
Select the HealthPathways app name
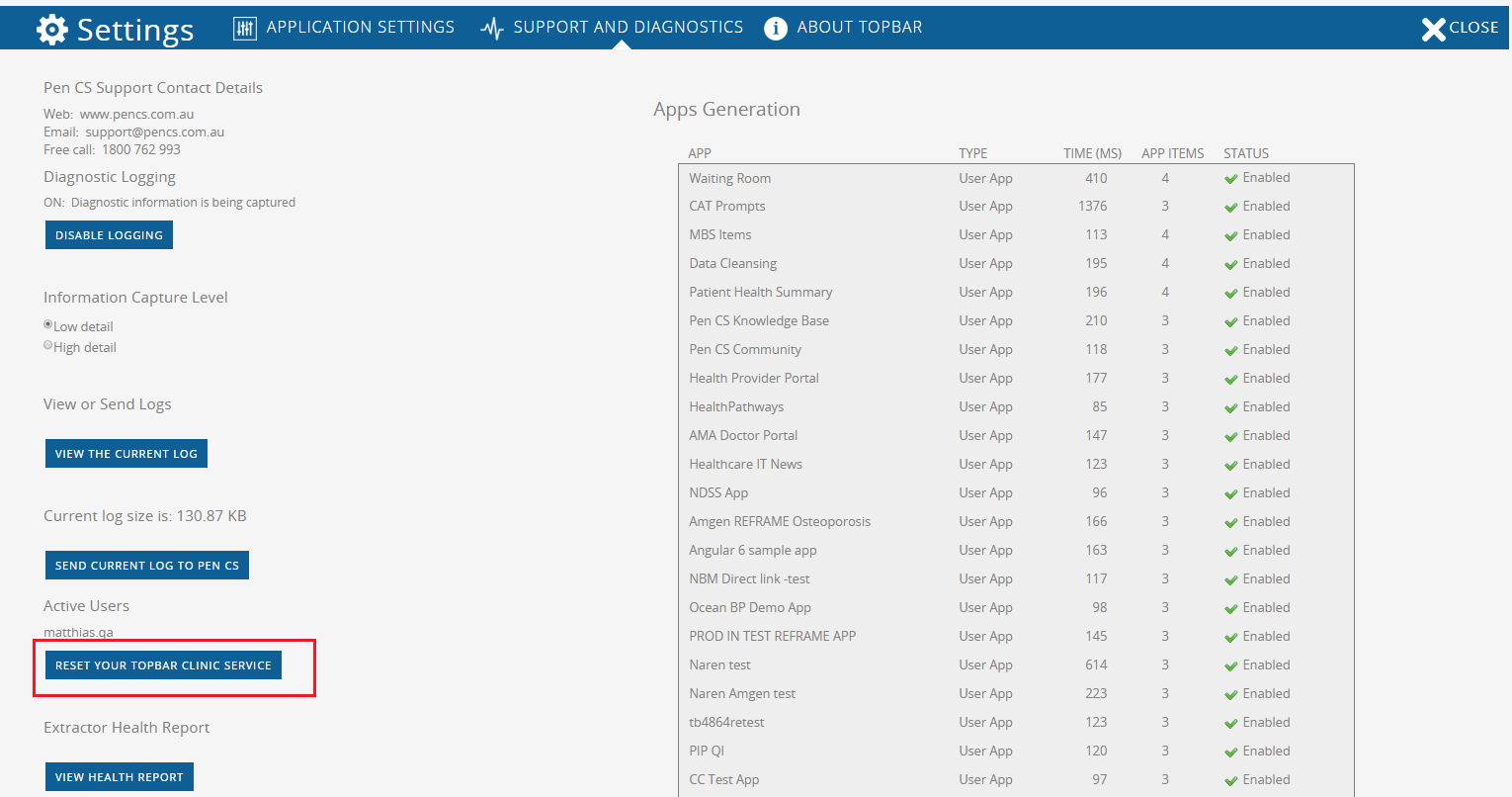[x=736, y=406]
